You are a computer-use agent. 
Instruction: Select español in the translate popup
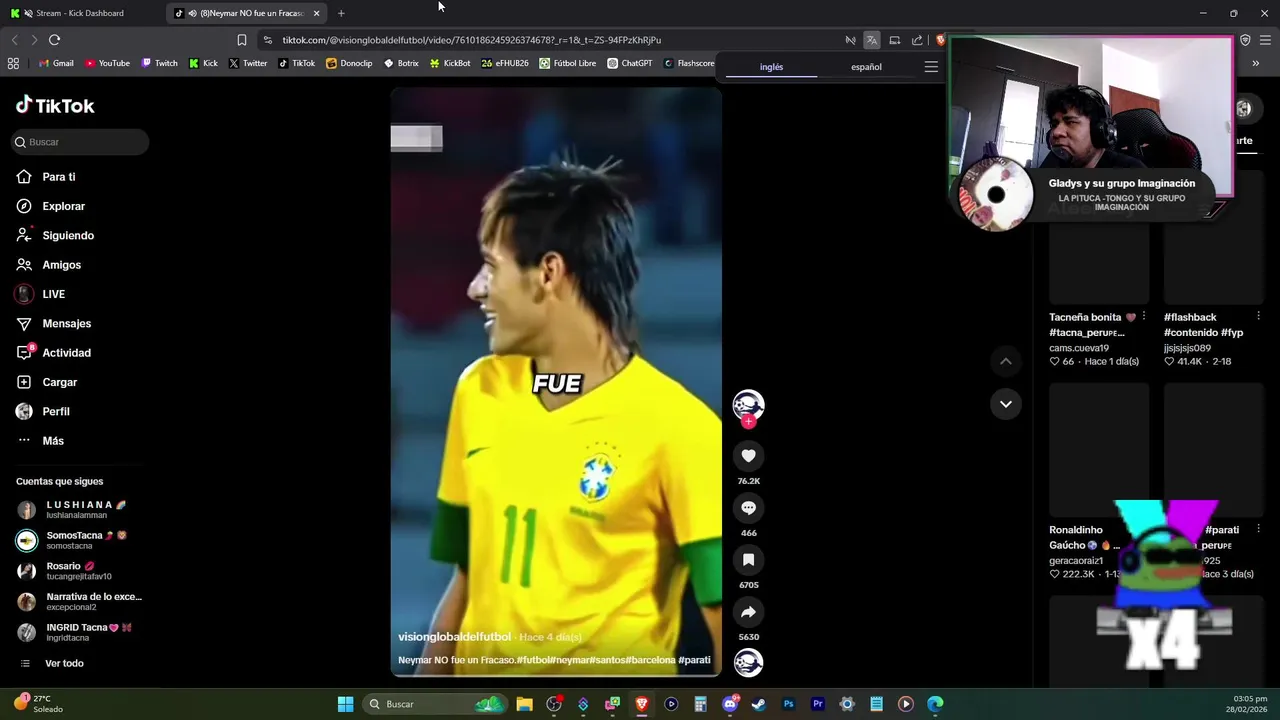[866, 67]
